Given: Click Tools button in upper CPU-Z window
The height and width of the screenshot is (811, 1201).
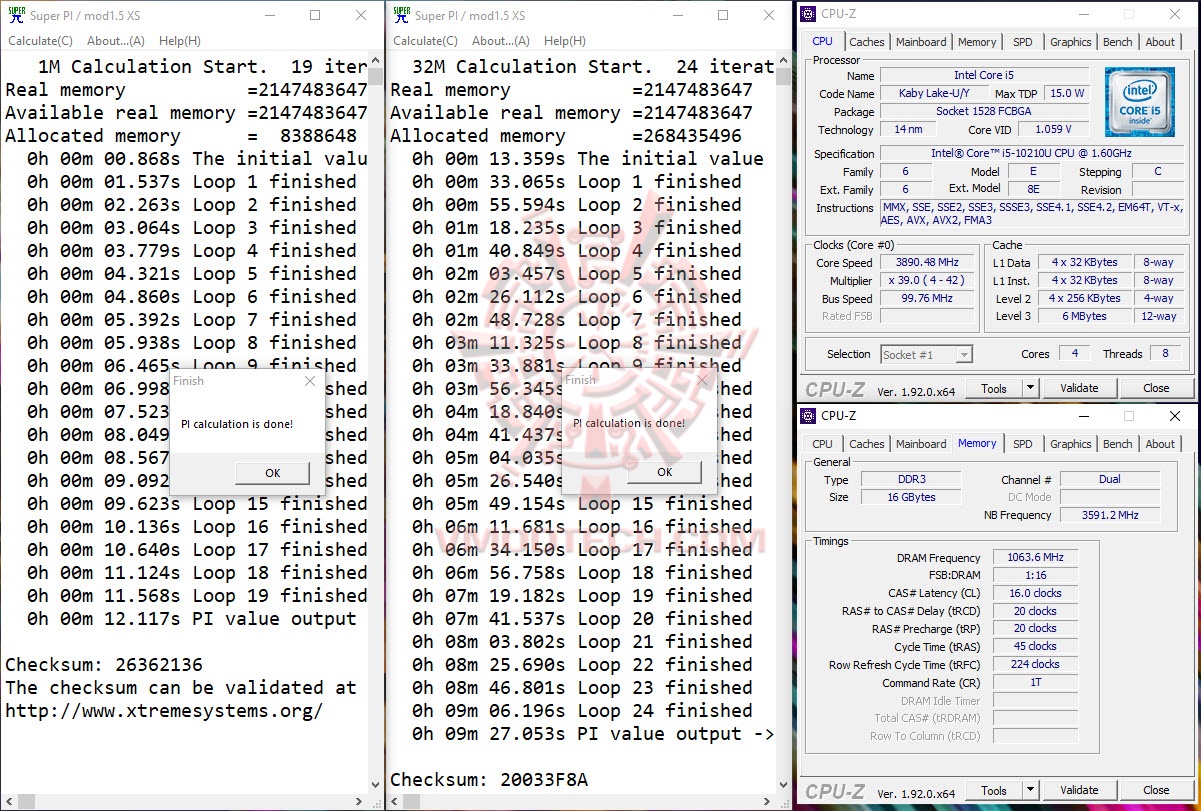Looking at the screenshot, I should click(x=994, y=388).
